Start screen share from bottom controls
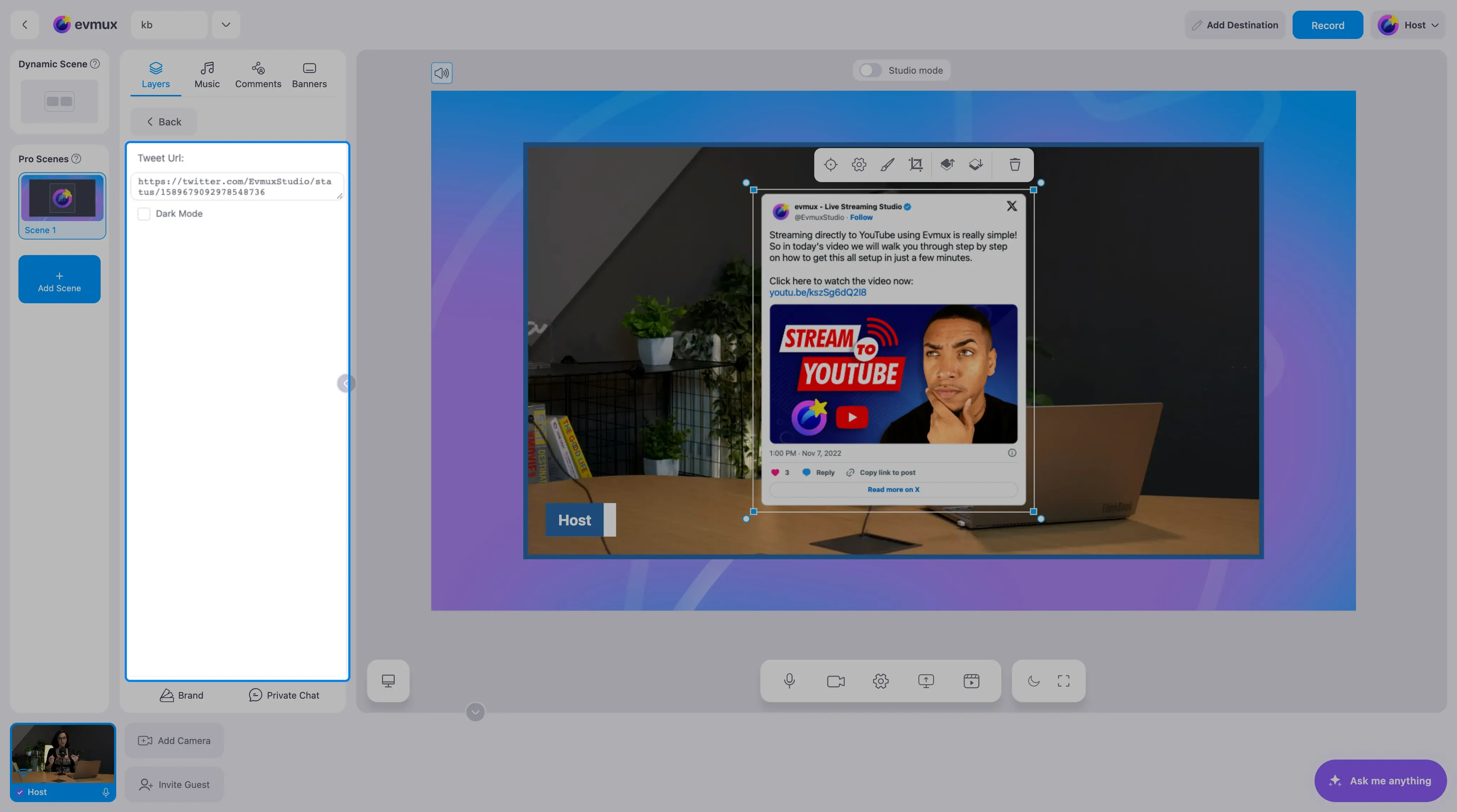Viewport: 1457px width, 812px height. click(926, 681)
